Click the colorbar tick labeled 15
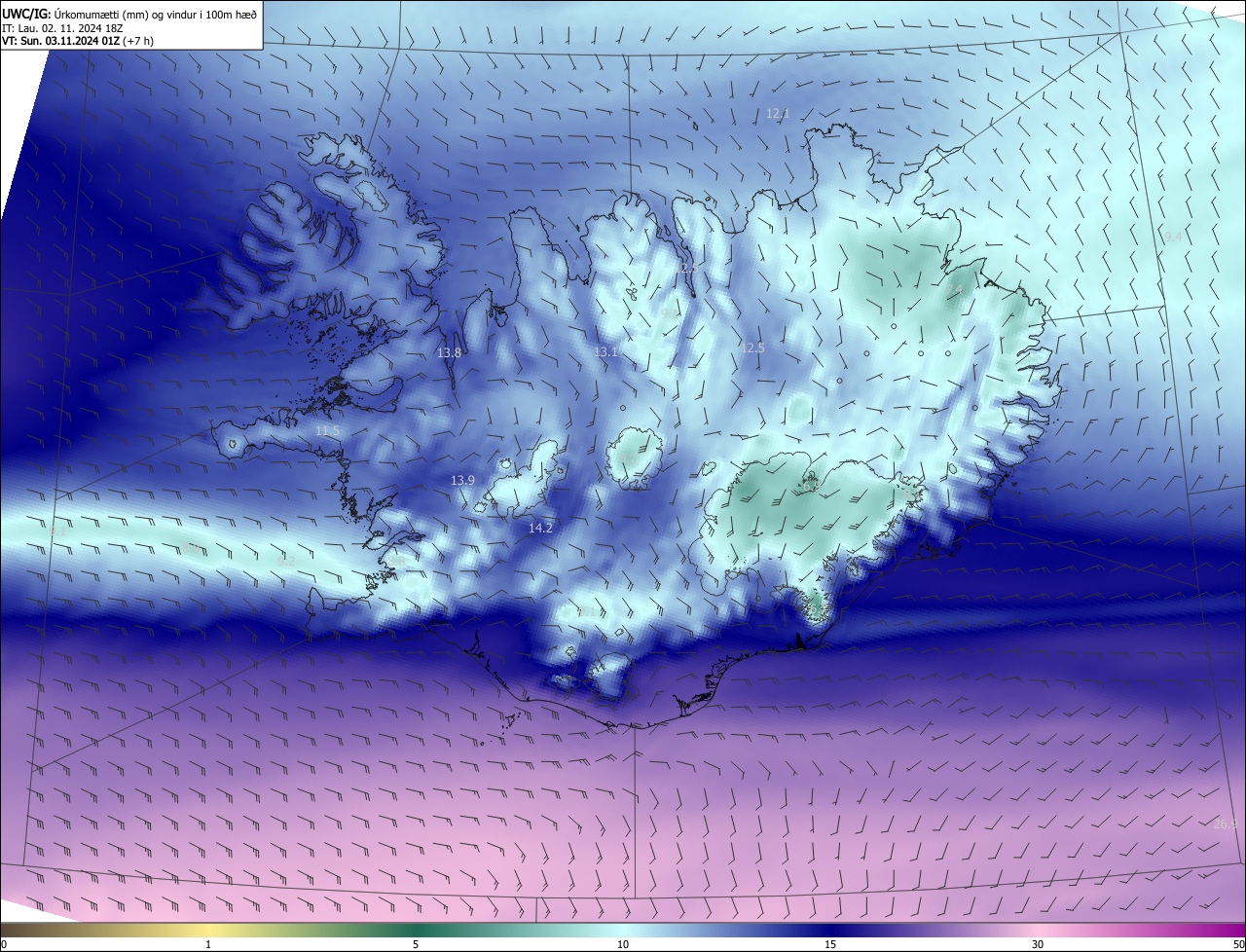The image size is (1246, 952). pos(830,945)
